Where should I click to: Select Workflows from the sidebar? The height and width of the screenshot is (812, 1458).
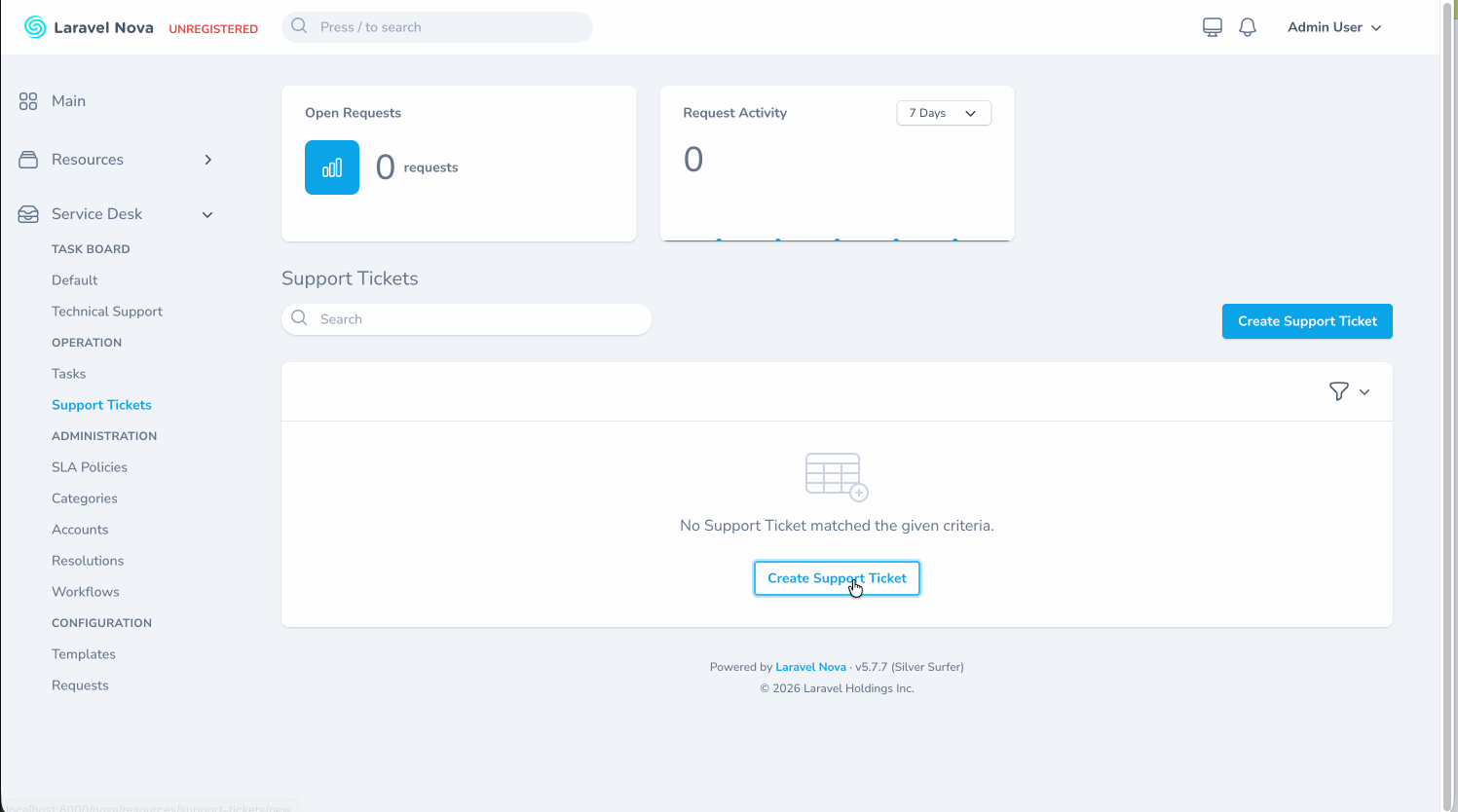pos(86,592)
